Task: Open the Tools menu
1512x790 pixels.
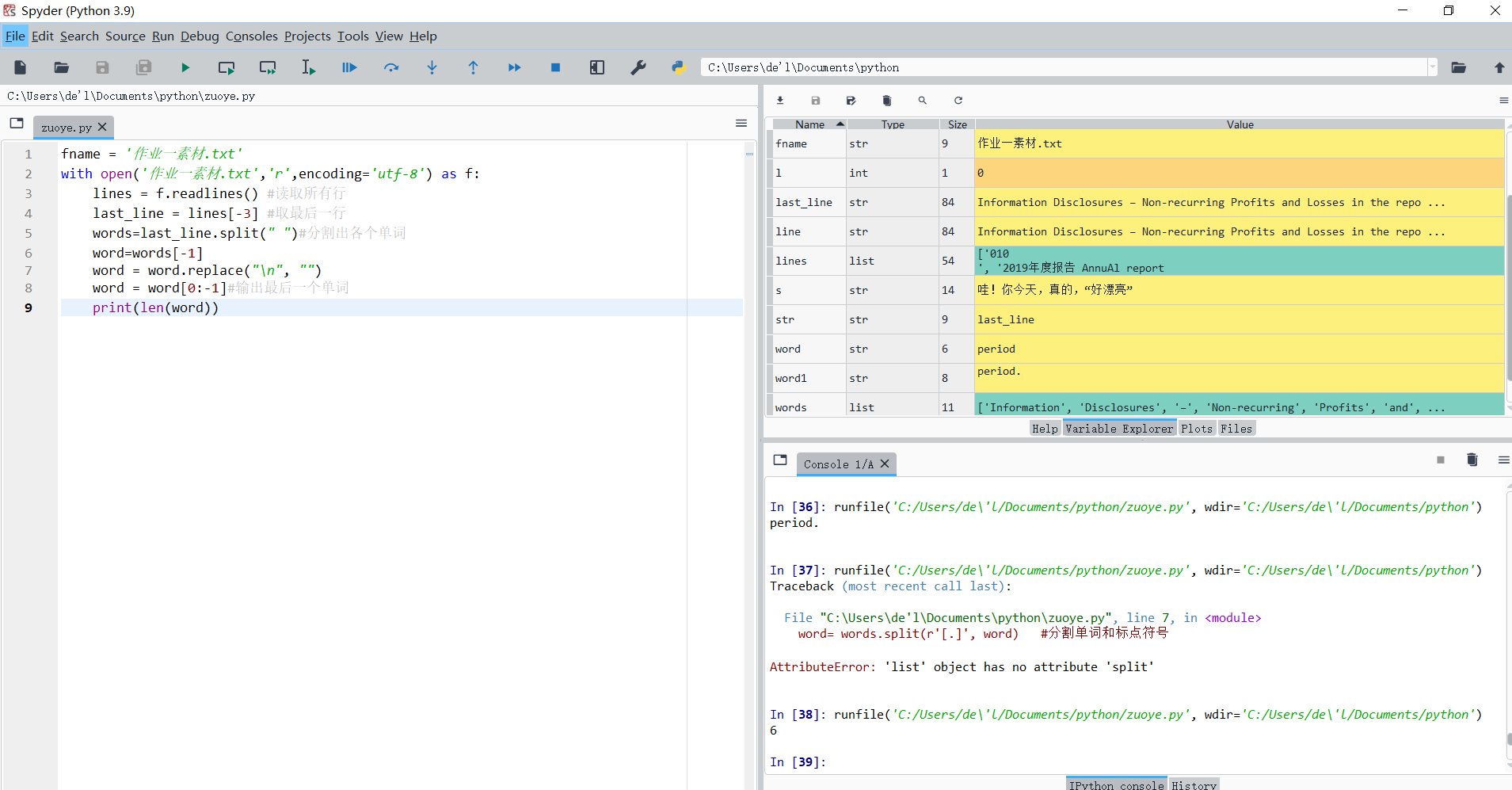Action: [353, 36]
